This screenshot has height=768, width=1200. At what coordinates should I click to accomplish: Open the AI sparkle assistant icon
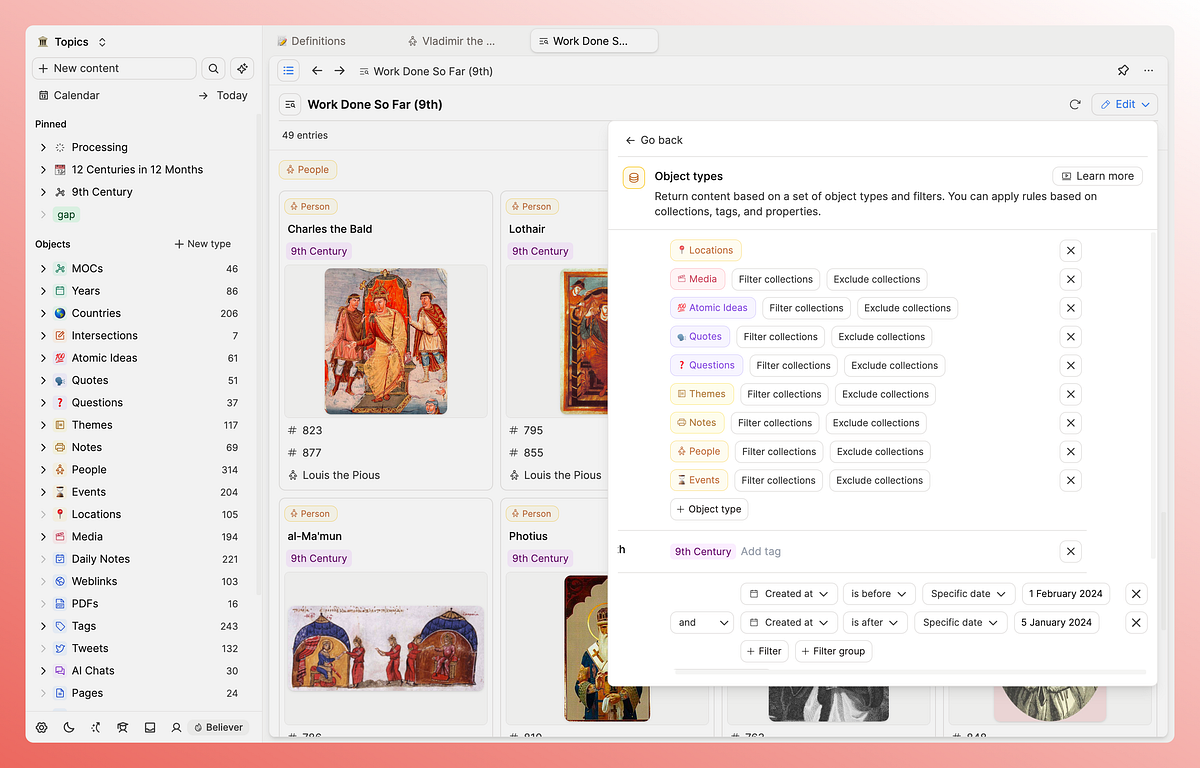(x=241, y=68)
